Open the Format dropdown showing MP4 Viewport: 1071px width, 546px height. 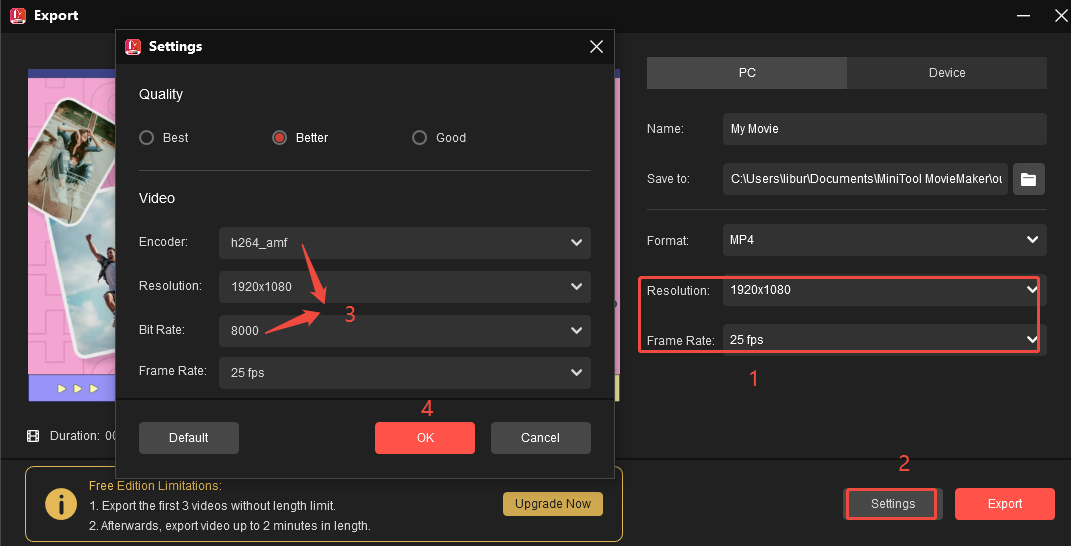click(x=885, y=241)
